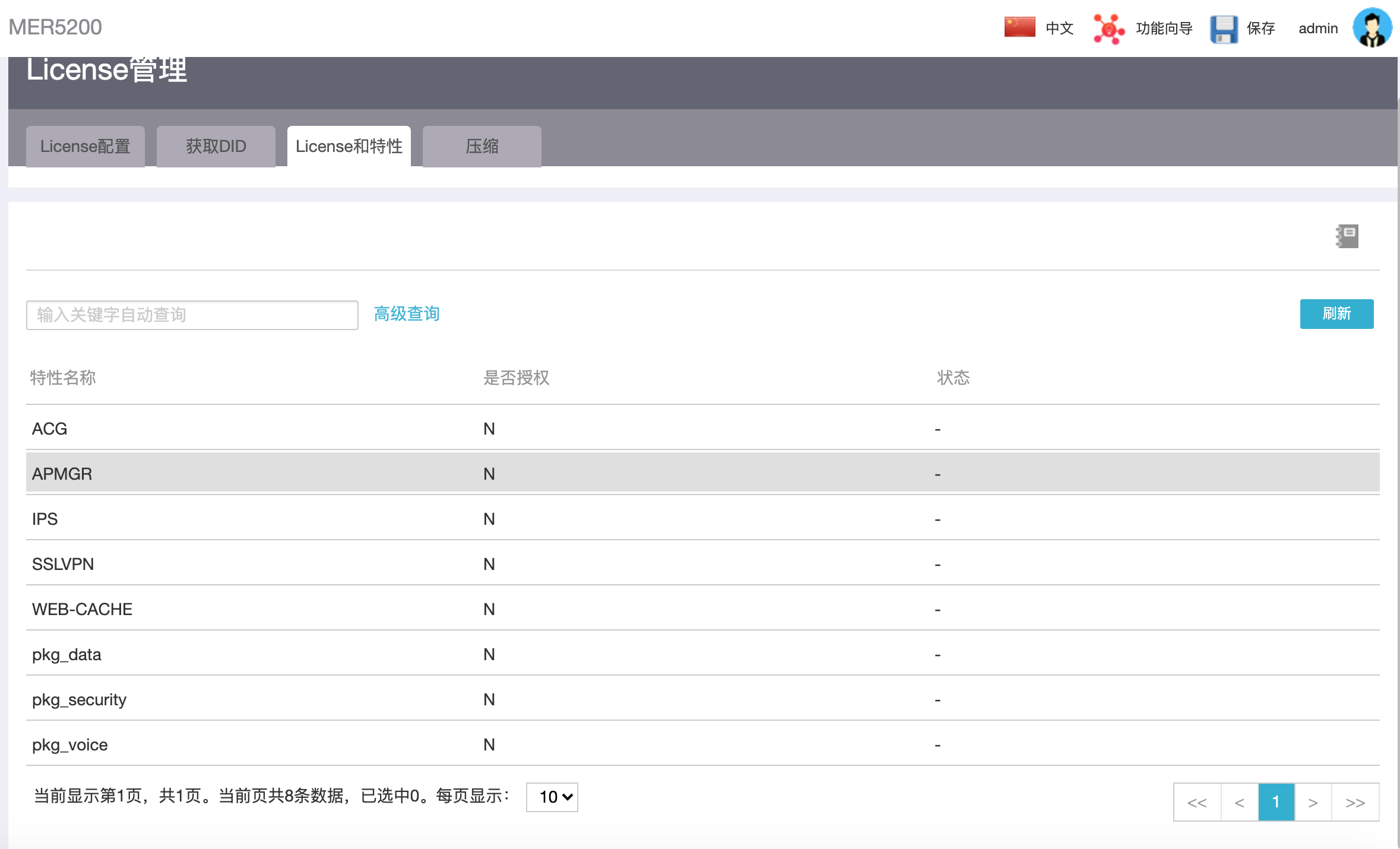Sort by the 特性名称 column header
The image size is (1400, 849).
(x=63, y=378)
